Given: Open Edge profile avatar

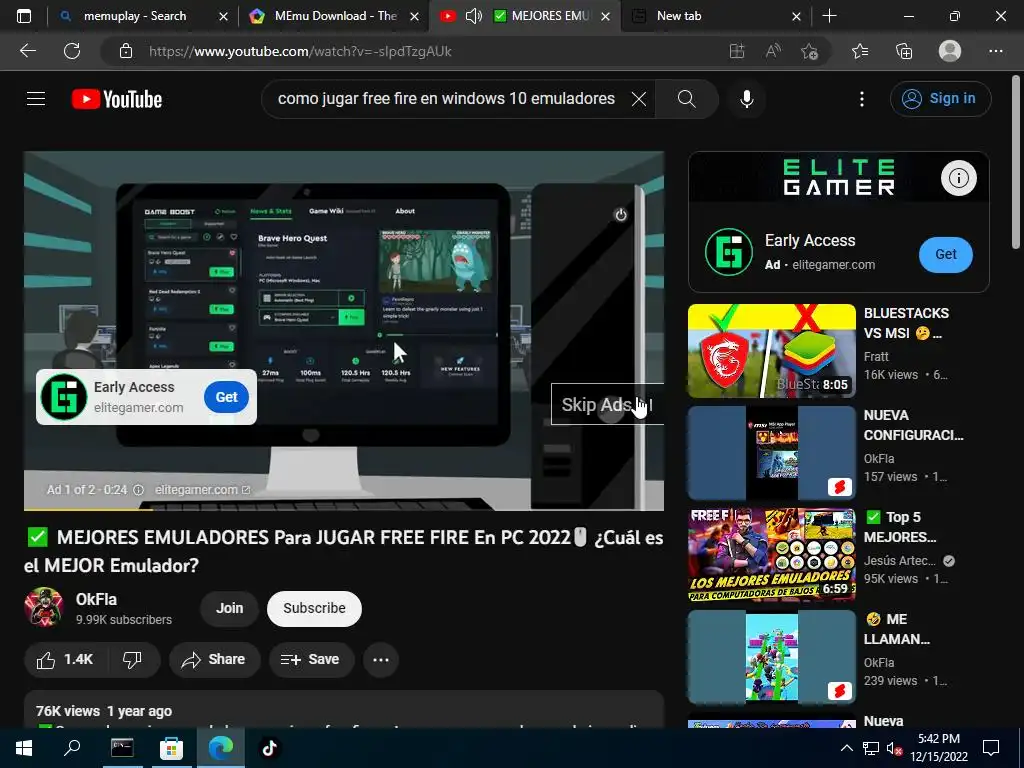Looking at the screenshot, I should click(950, 51).
